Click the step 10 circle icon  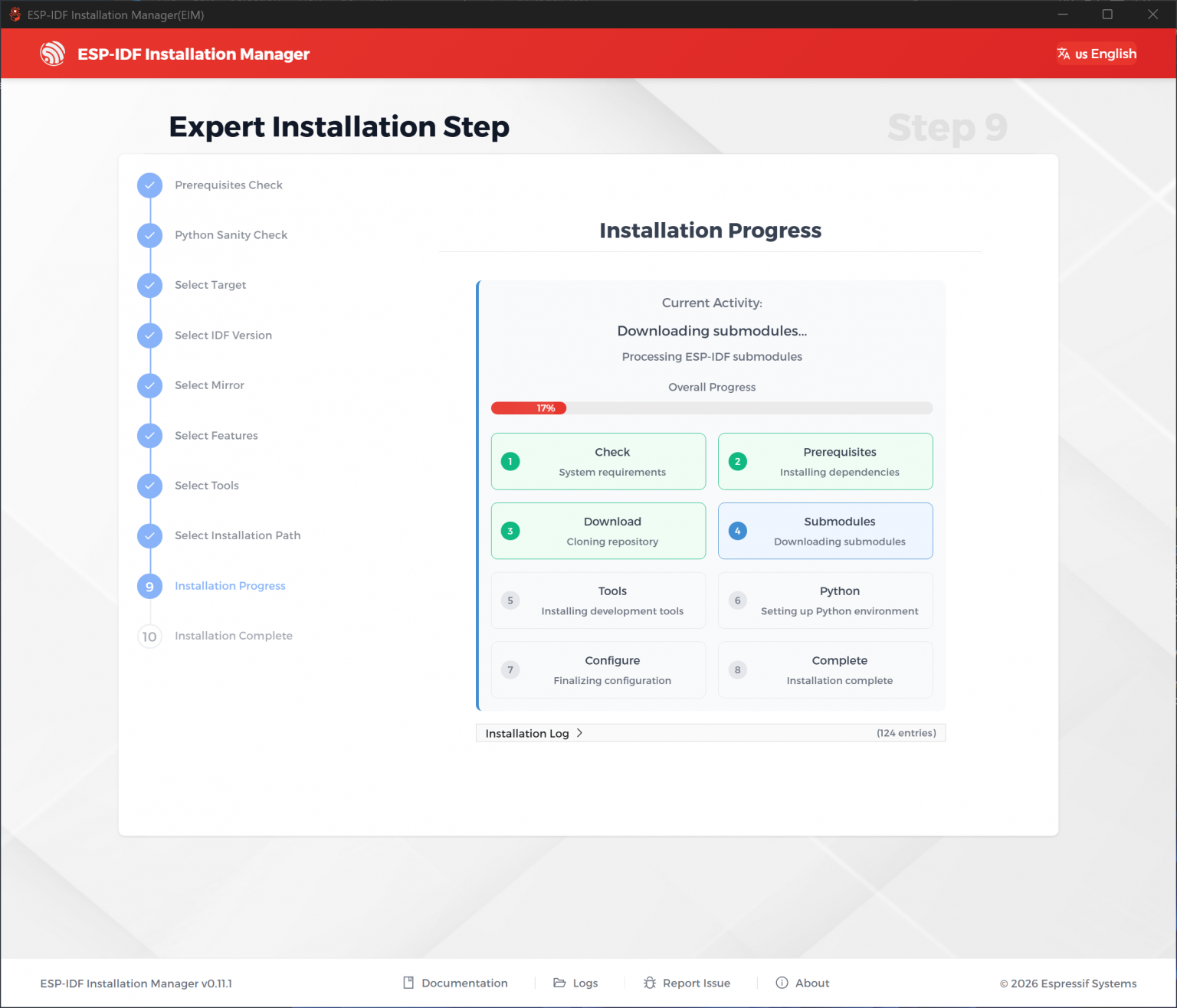pos(149,637)
